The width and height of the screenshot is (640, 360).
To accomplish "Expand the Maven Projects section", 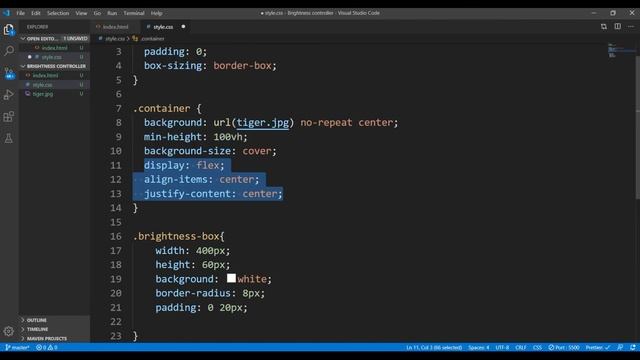I will [54, 338].
